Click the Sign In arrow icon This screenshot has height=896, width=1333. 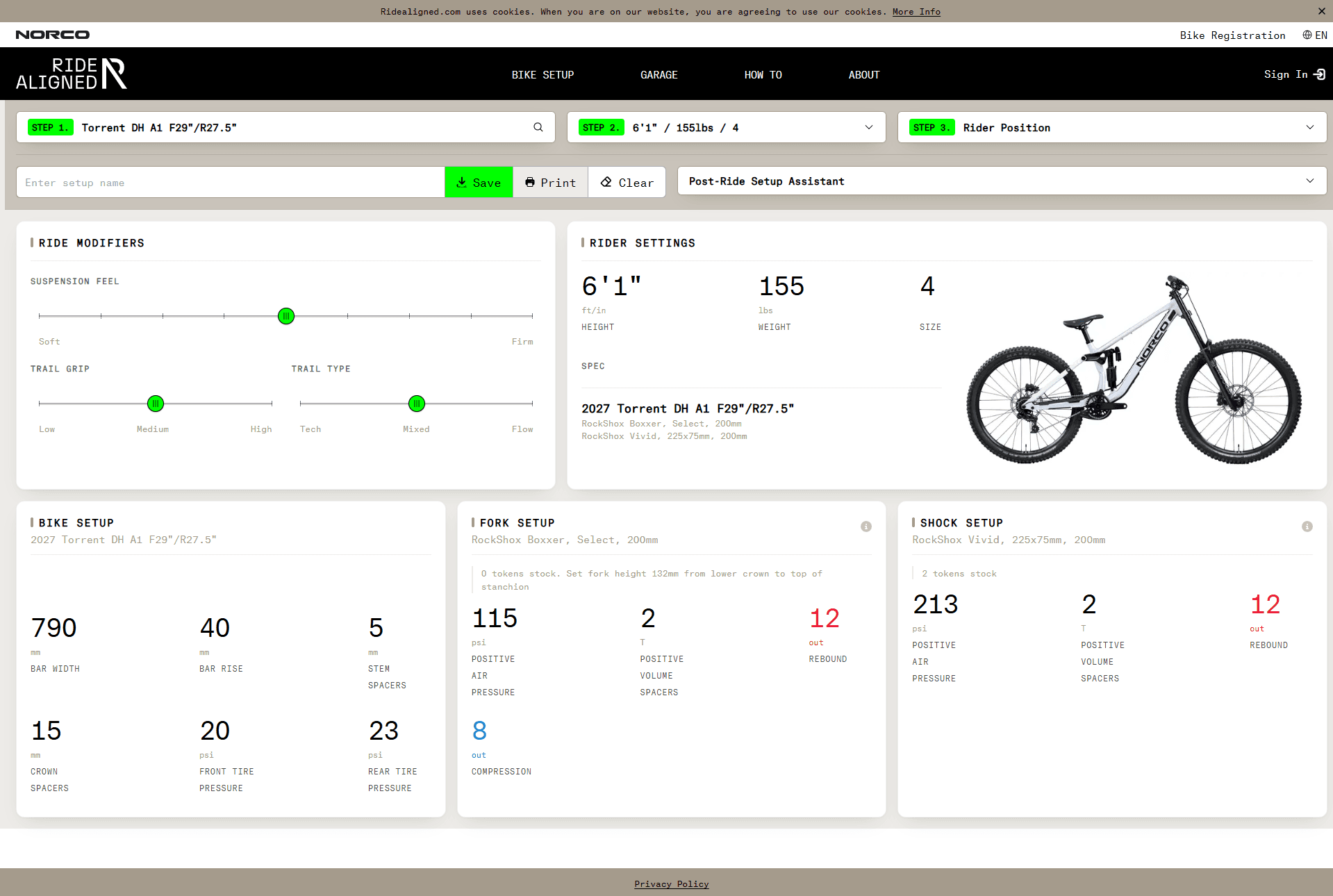(1320, 74)
